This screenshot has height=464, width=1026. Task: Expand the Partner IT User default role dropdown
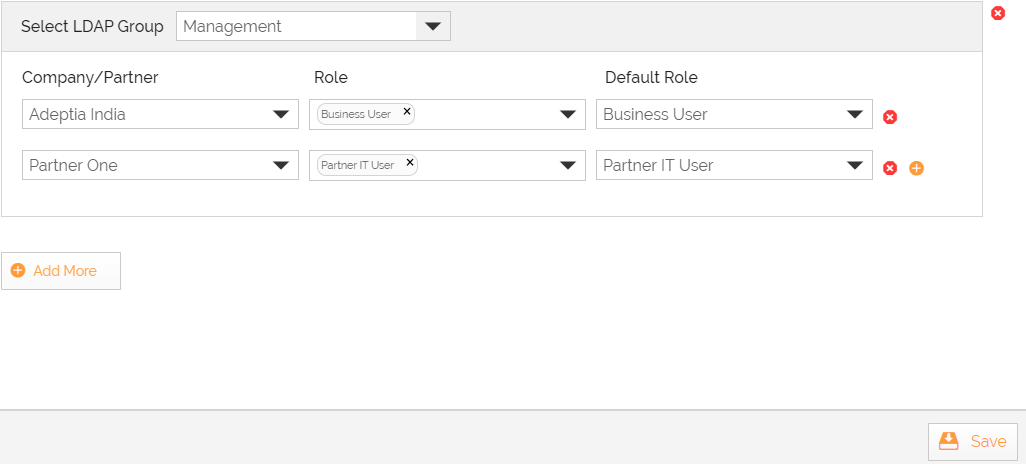(856, 166)
